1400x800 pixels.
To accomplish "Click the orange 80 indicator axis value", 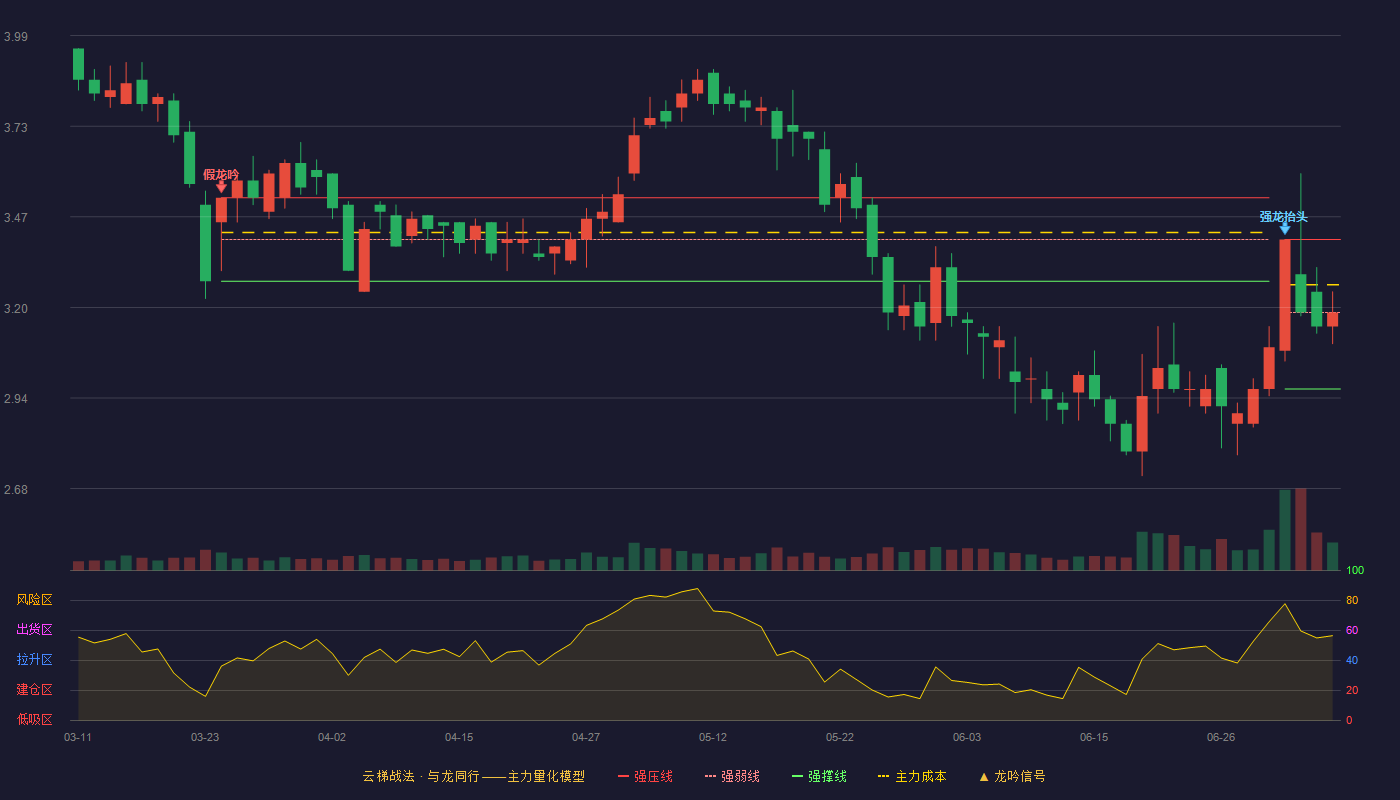I will coord(1352,600).
